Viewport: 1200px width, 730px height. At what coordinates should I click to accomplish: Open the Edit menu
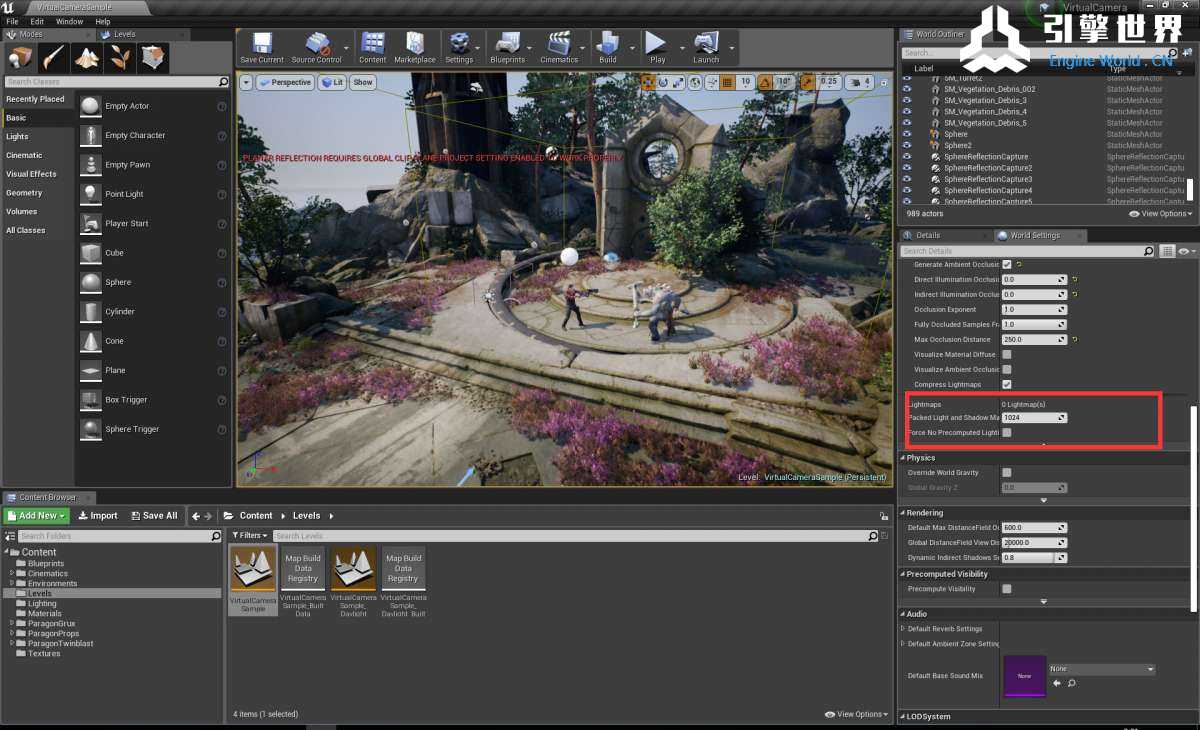(37, 21)
